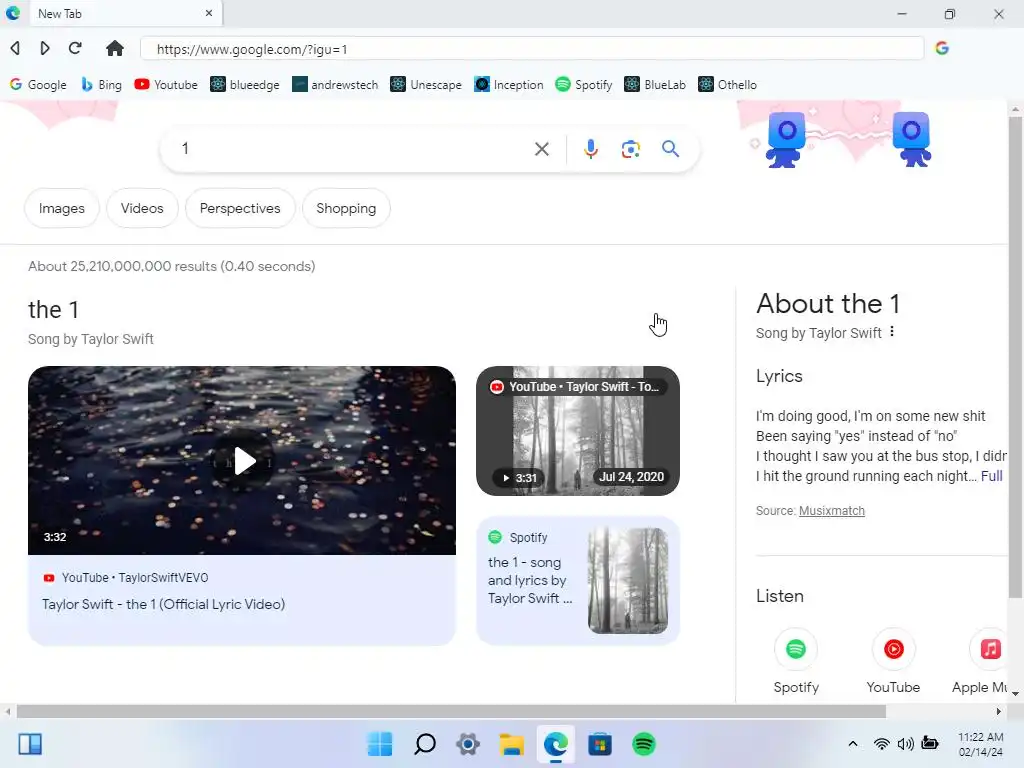Open the Wi-Fi network tray icon
Screen dimensions: 1024x768
pos(882,744)
